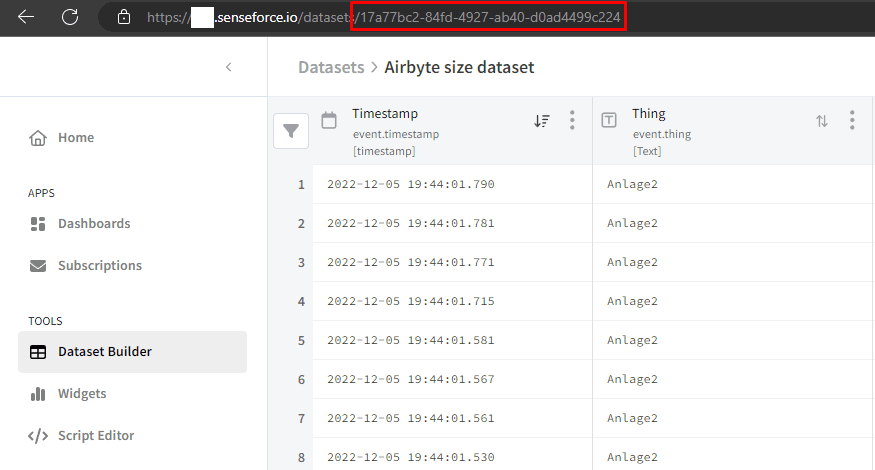875x470 pixels.
Task: Reload the page with the refresh icon
Action: pyautogui.click(x=70, y=17)
